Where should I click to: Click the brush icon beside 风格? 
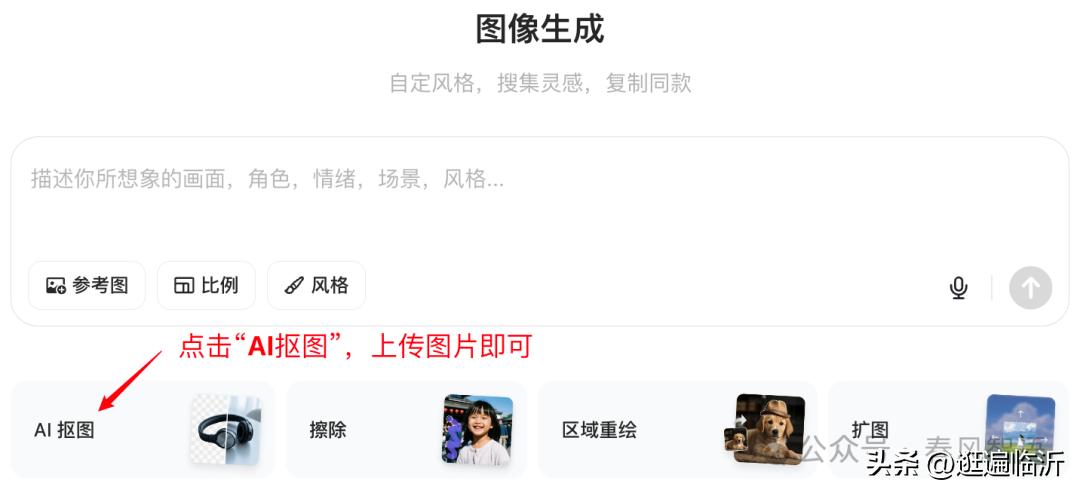pyautogui.click(x=294, y=286)
